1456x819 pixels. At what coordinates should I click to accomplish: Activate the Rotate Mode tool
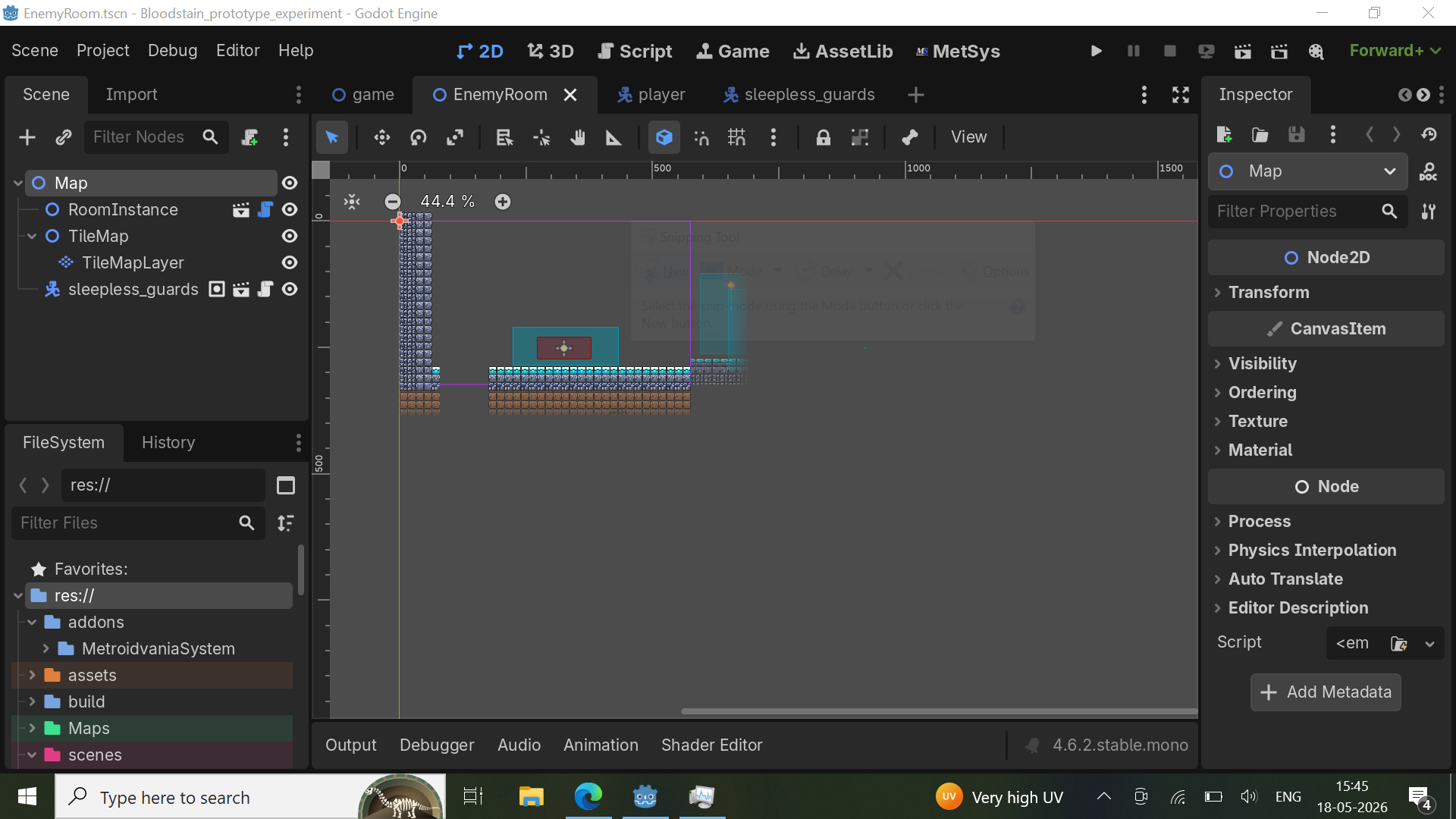[419, 137]
